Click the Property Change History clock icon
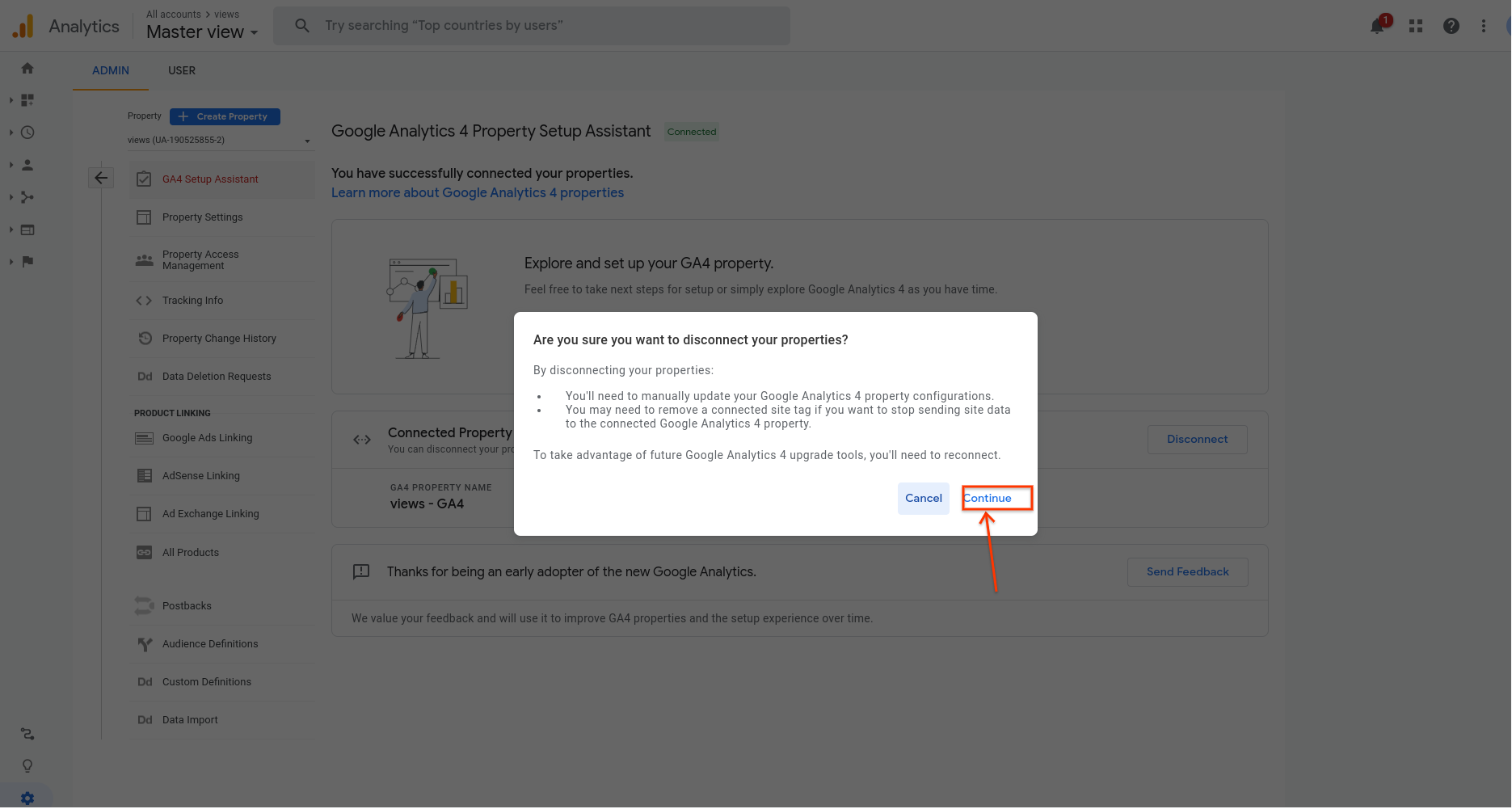1512x809 pixels. tap(145, 339)
